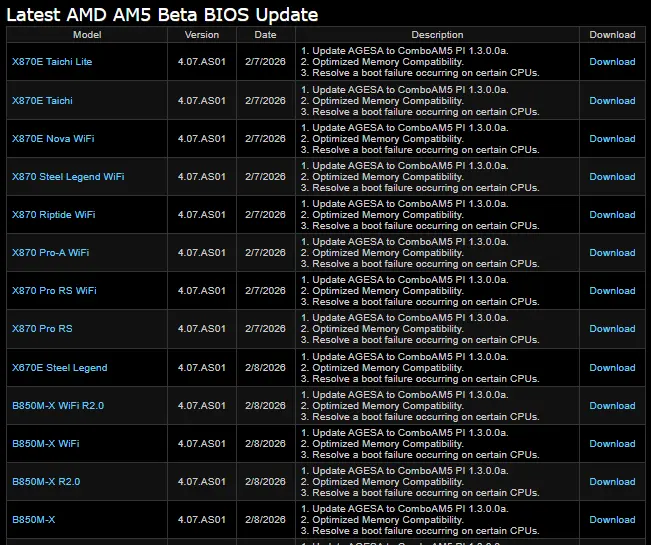
Task: Select date 2/7/2026 in X870E Taichi row
Action: click(x=265, y=101)
